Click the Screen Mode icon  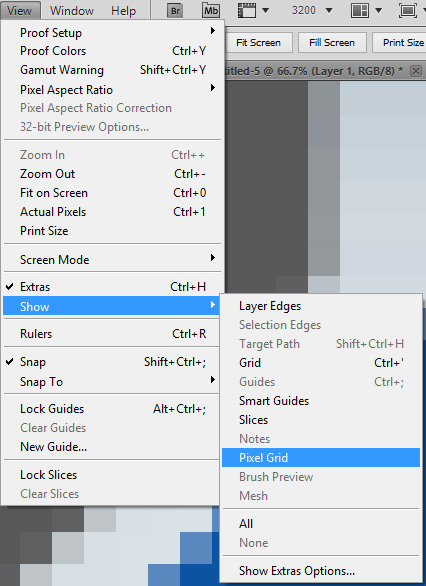(408, 10)
